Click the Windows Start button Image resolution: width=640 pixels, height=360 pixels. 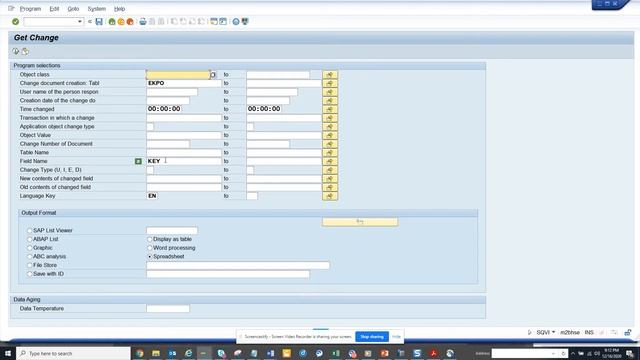[8, 353]
